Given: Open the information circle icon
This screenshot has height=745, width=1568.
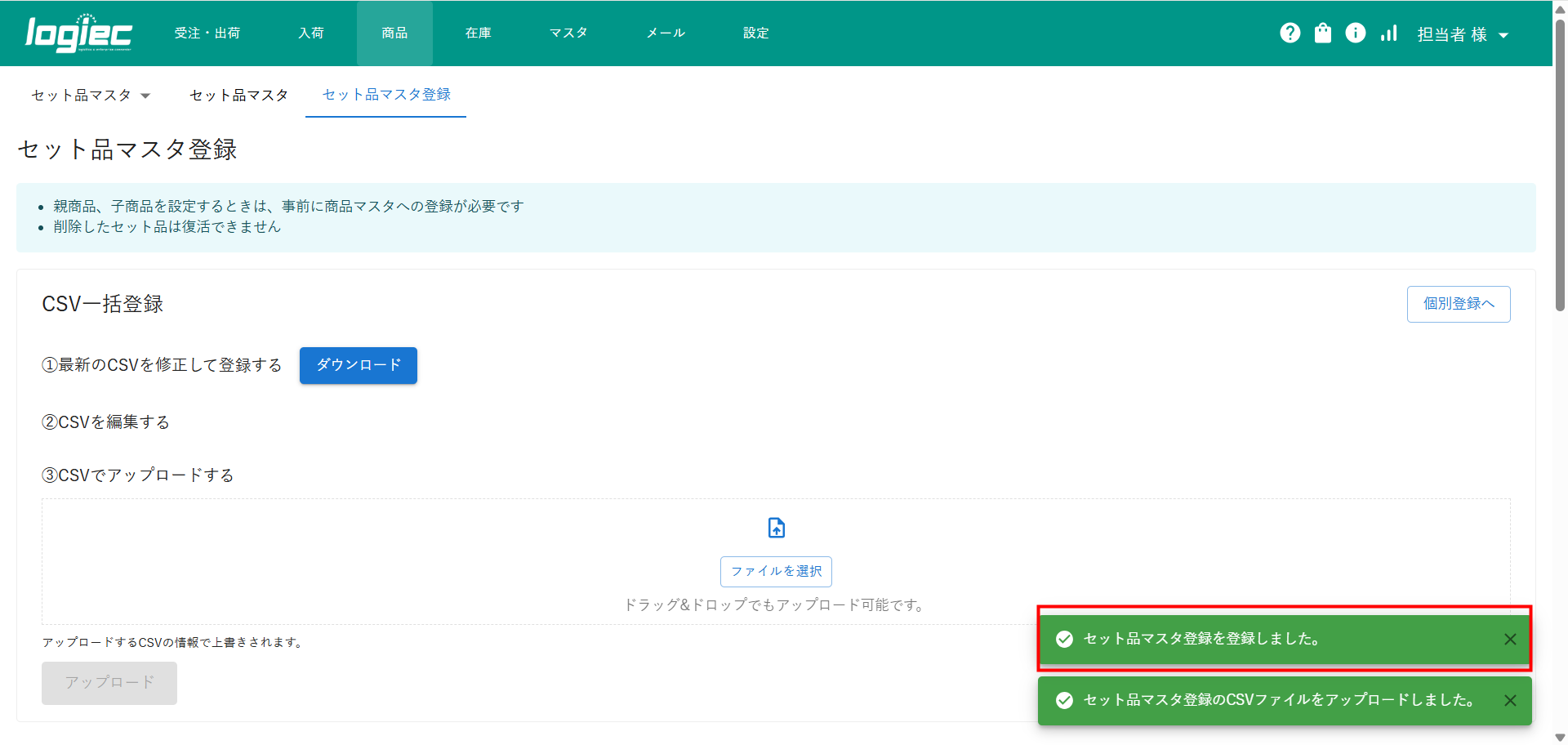Looking at the screenshot, I should coord(1355,33).
